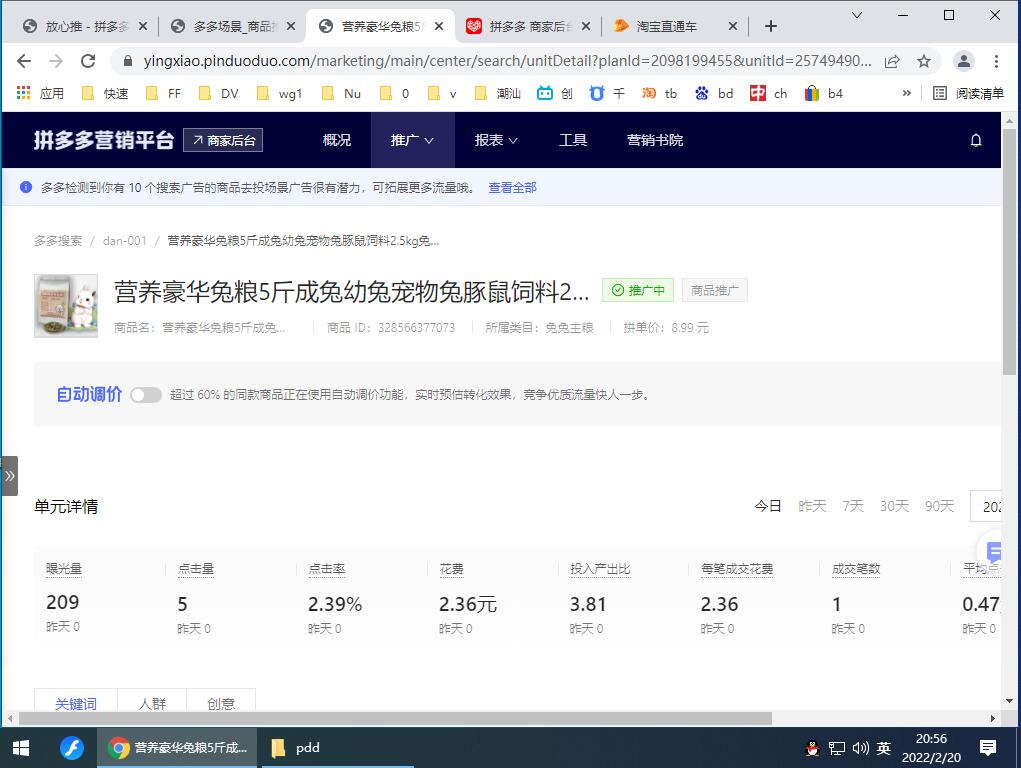1021x768 pixels.
Task: Click the vertical page scrollbar
Action: tap(1009, 251)
